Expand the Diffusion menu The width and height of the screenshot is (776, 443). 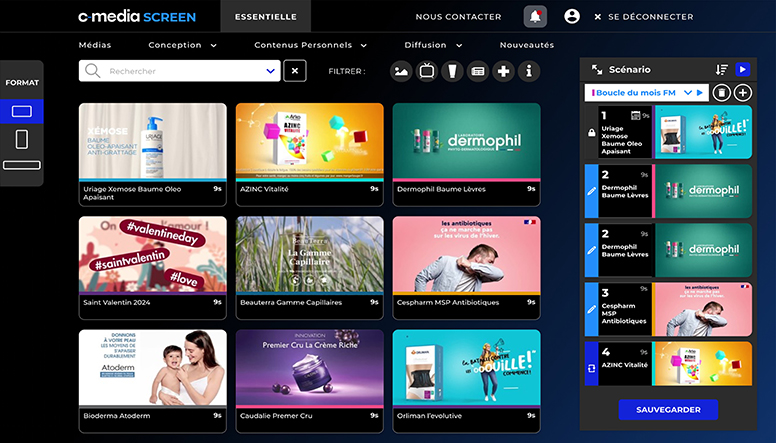[x=433, y=45]
